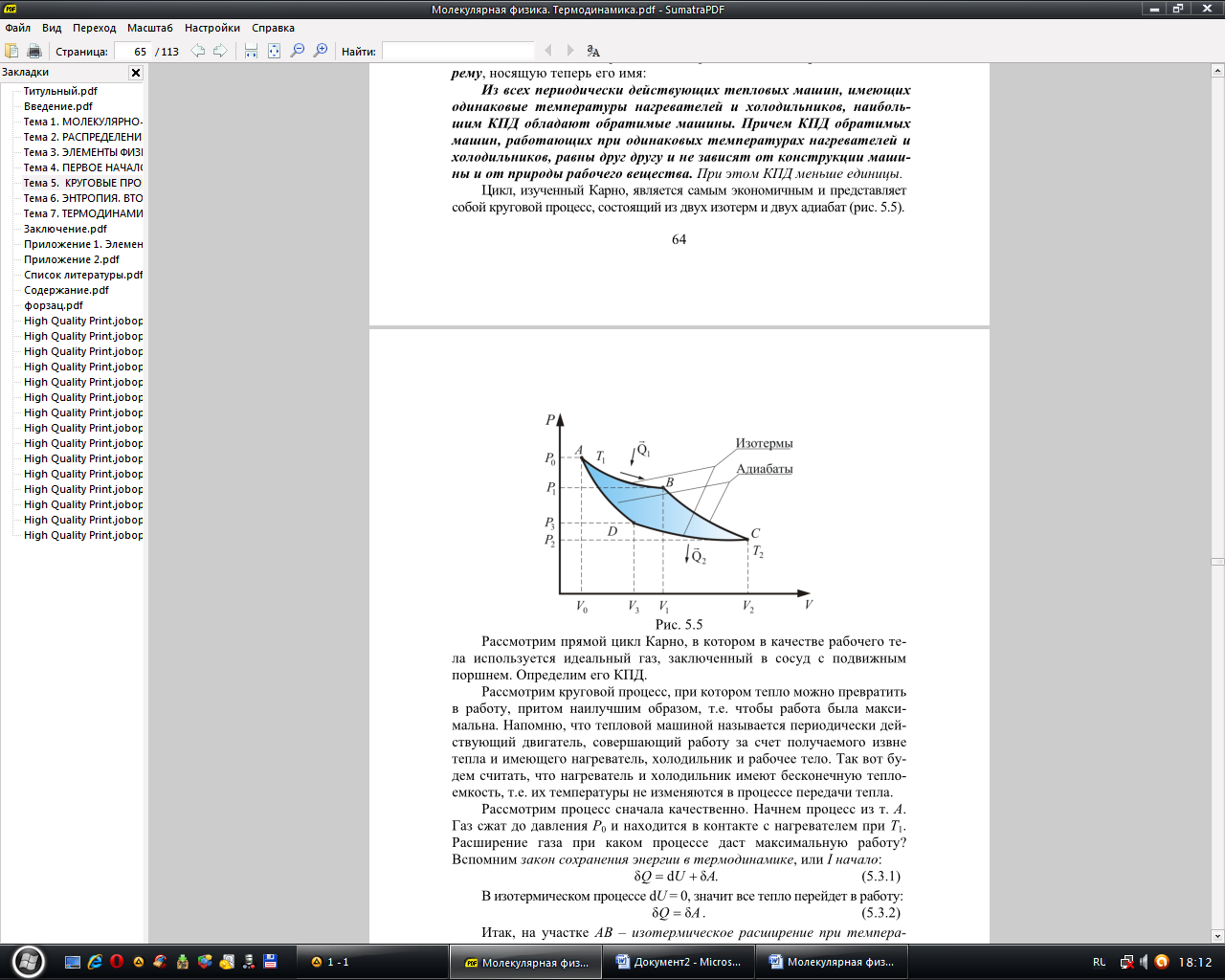The image size is (1225, 980).
Task: Click the volume speaker tray icon
Action: [x=1144, y=962]
